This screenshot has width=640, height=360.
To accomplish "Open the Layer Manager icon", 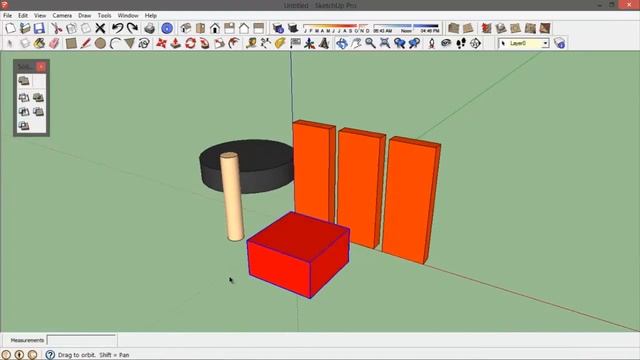I will (560, 43).
